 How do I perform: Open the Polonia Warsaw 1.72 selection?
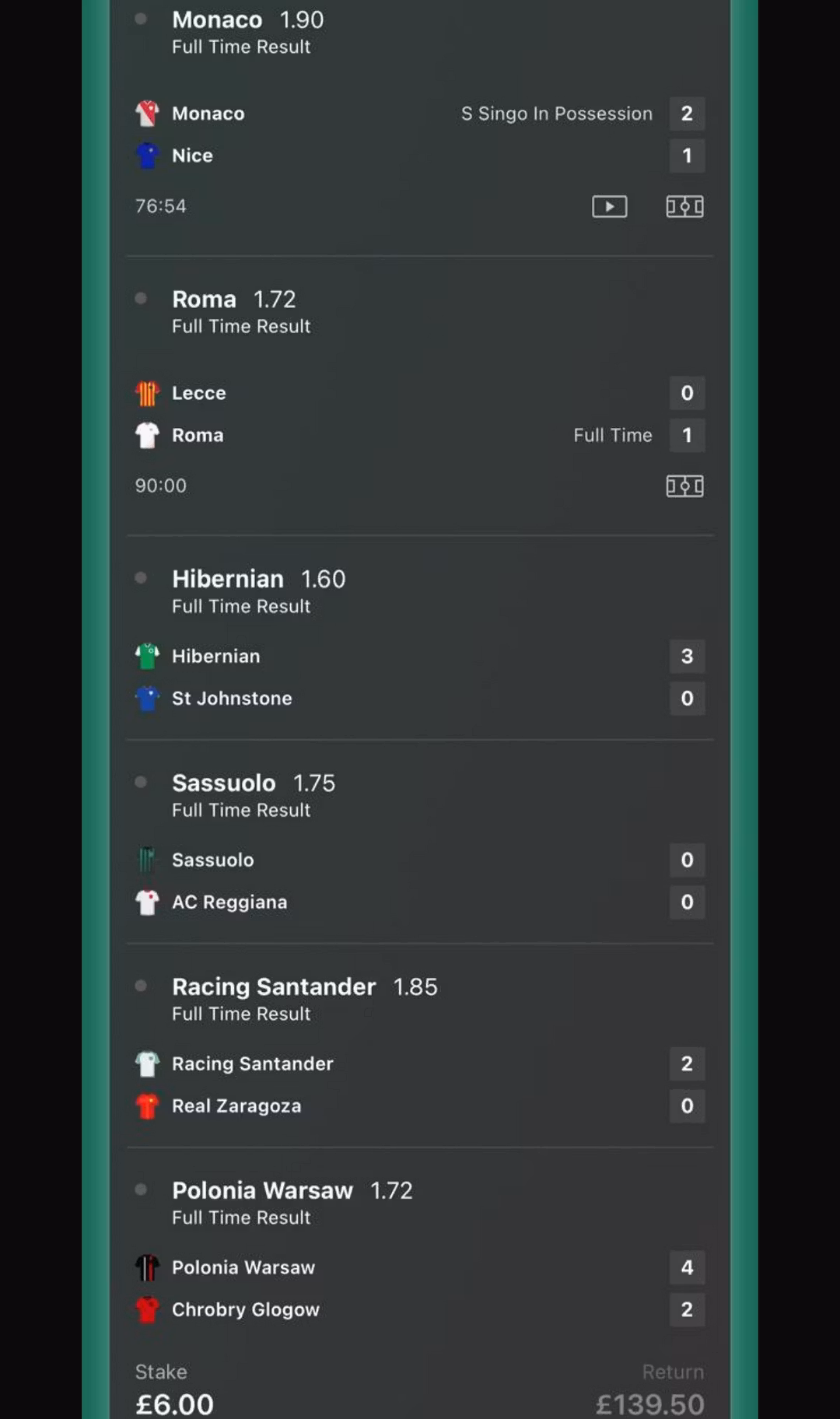click(292, 1191)
